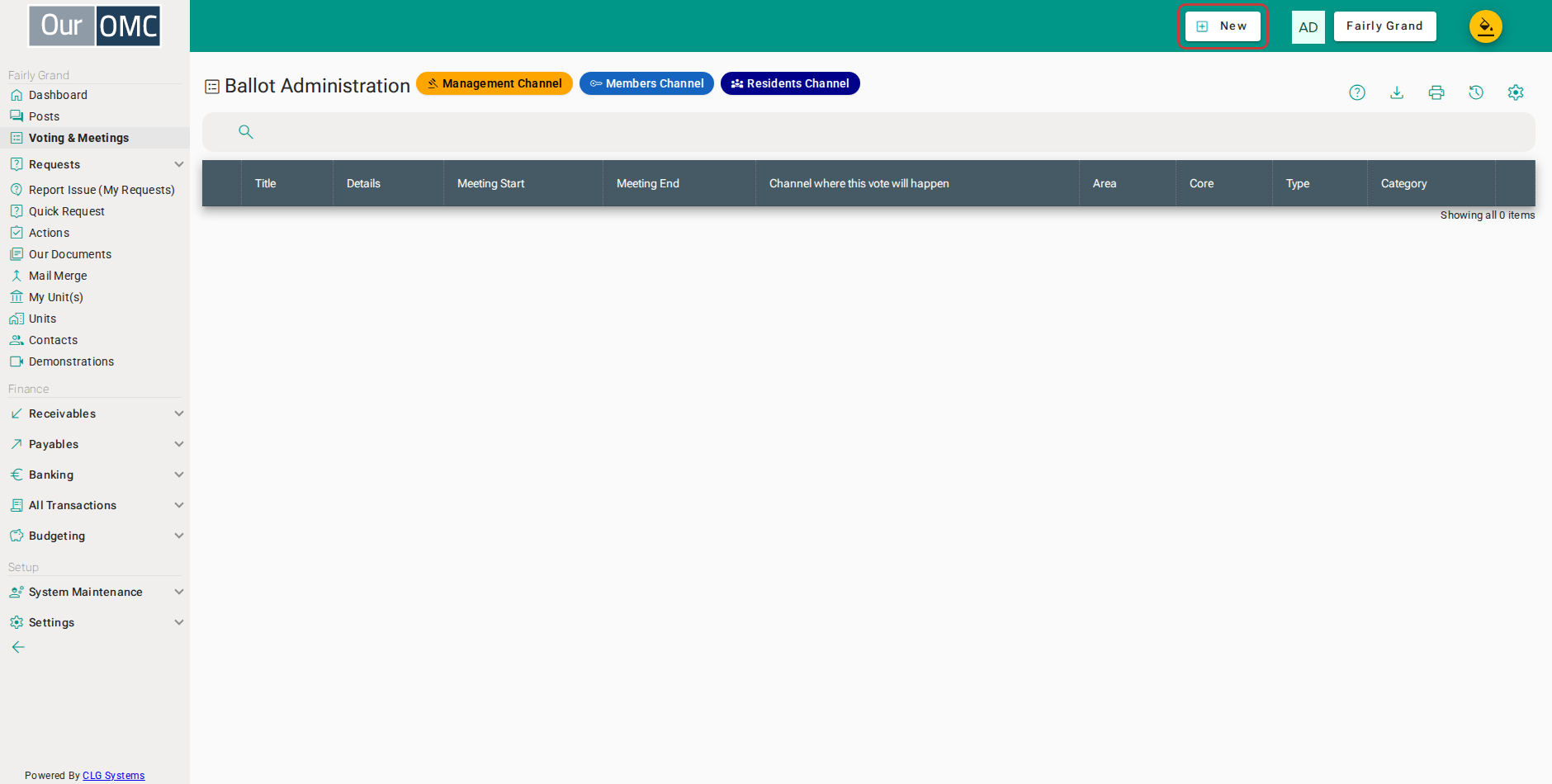Click inside the search bar field

coord(868,132)
